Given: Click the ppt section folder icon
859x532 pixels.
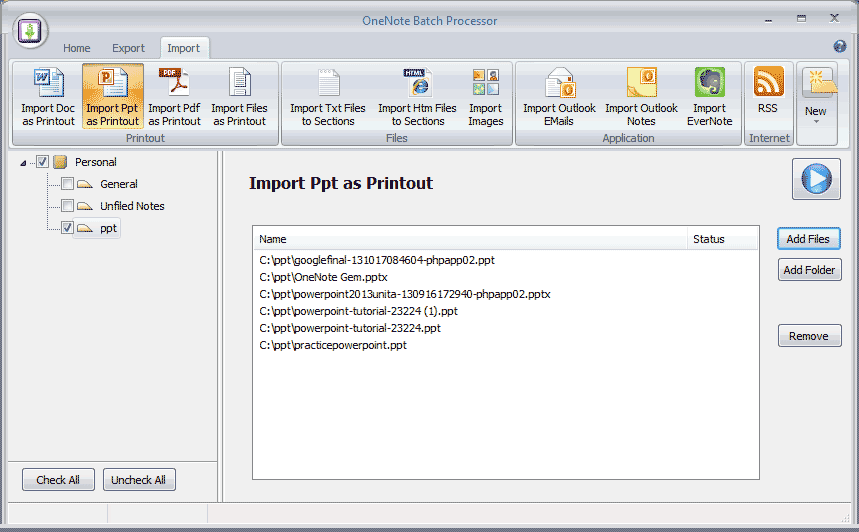Looking at the screenshot, I should click(85, 228).
